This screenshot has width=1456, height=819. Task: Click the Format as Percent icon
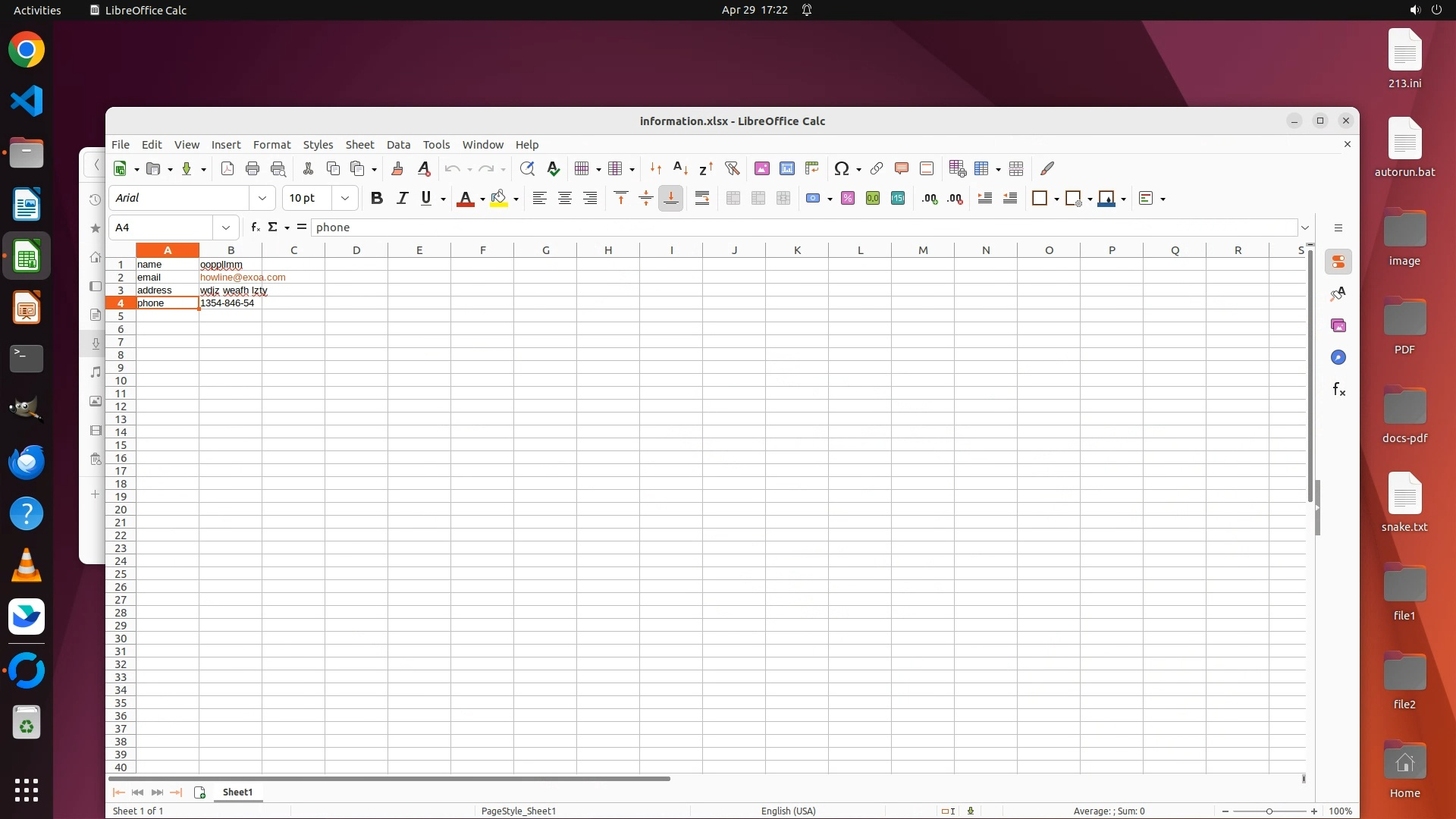(848, 198)
